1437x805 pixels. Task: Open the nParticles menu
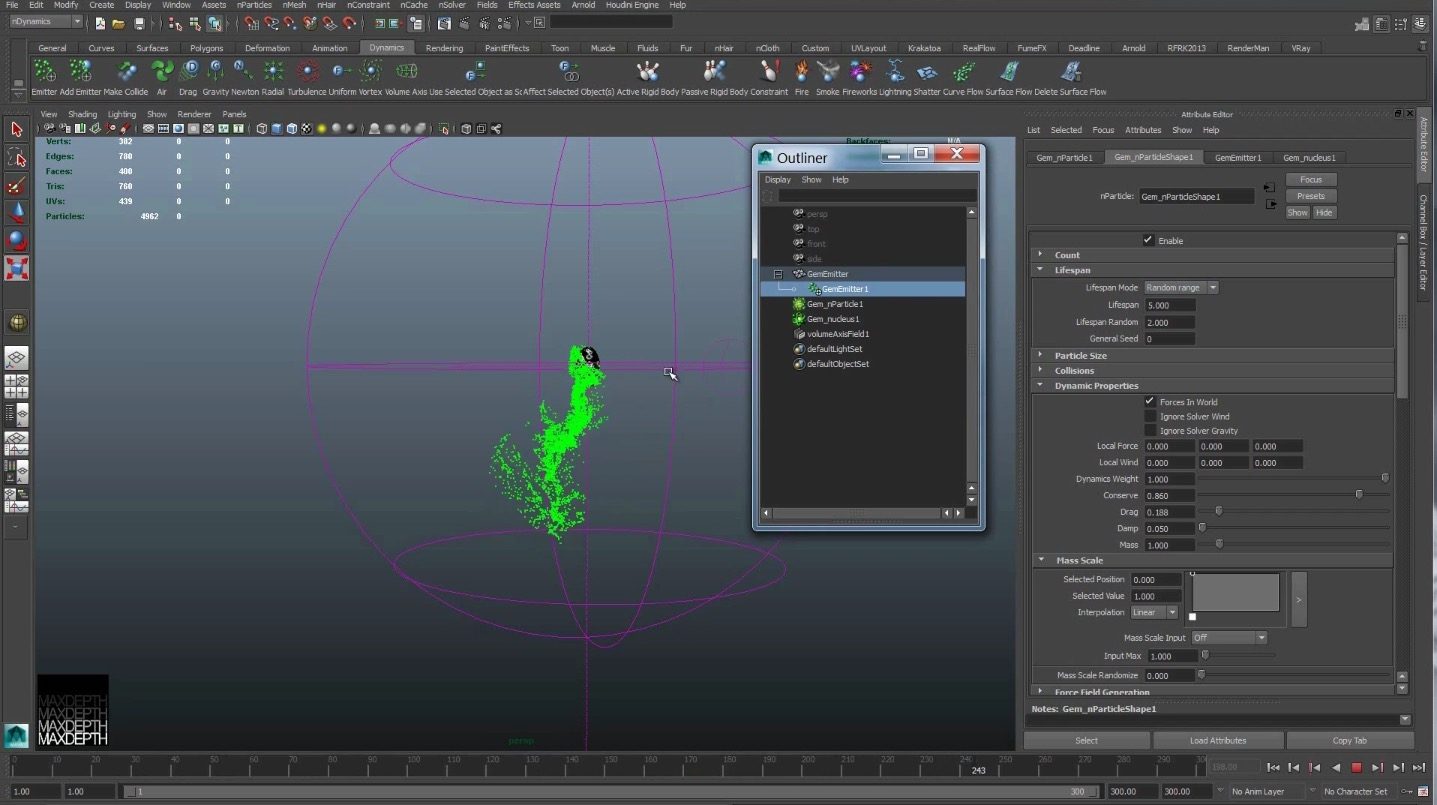(254, 5)
